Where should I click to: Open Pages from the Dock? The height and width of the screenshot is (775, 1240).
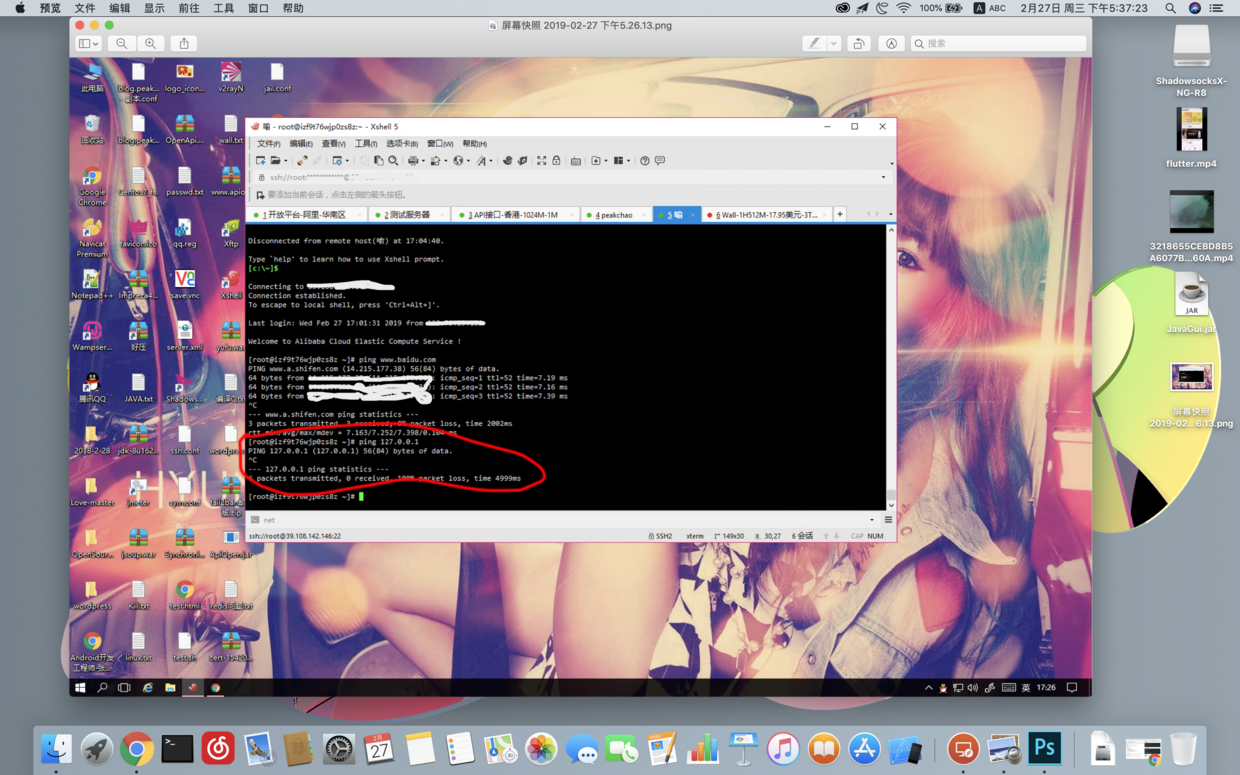point(662,748)
